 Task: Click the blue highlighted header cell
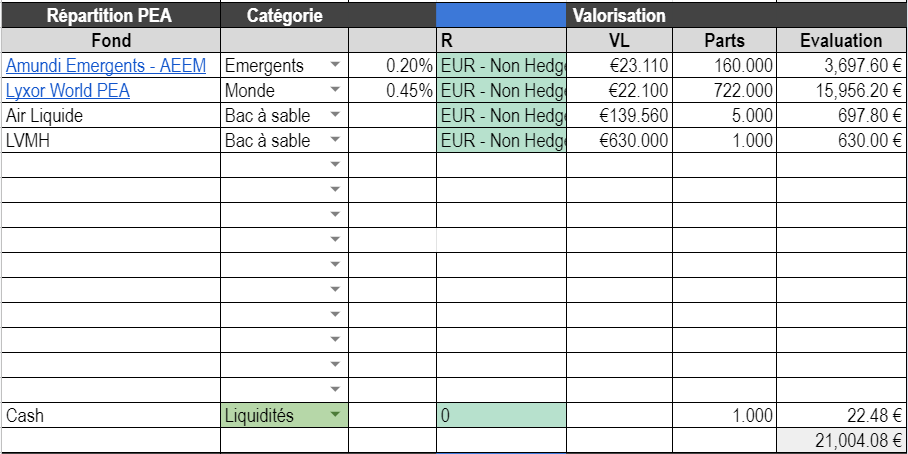[501, 15]
